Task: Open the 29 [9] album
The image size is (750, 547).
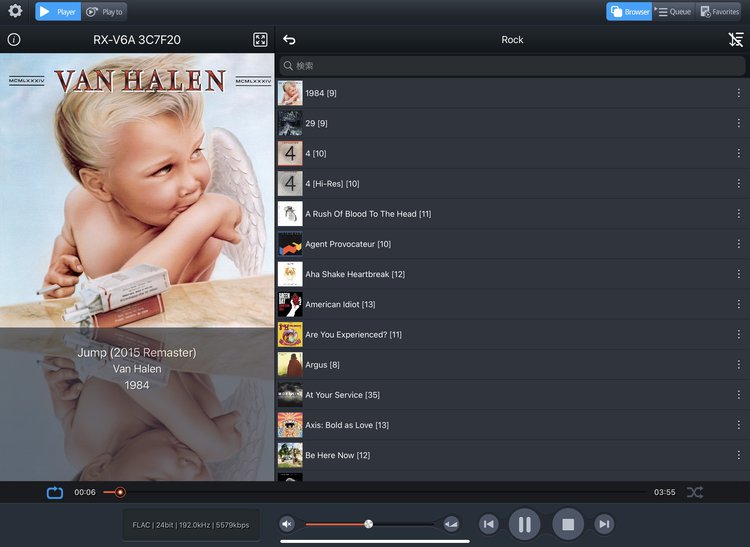Action: click(512, 123)
